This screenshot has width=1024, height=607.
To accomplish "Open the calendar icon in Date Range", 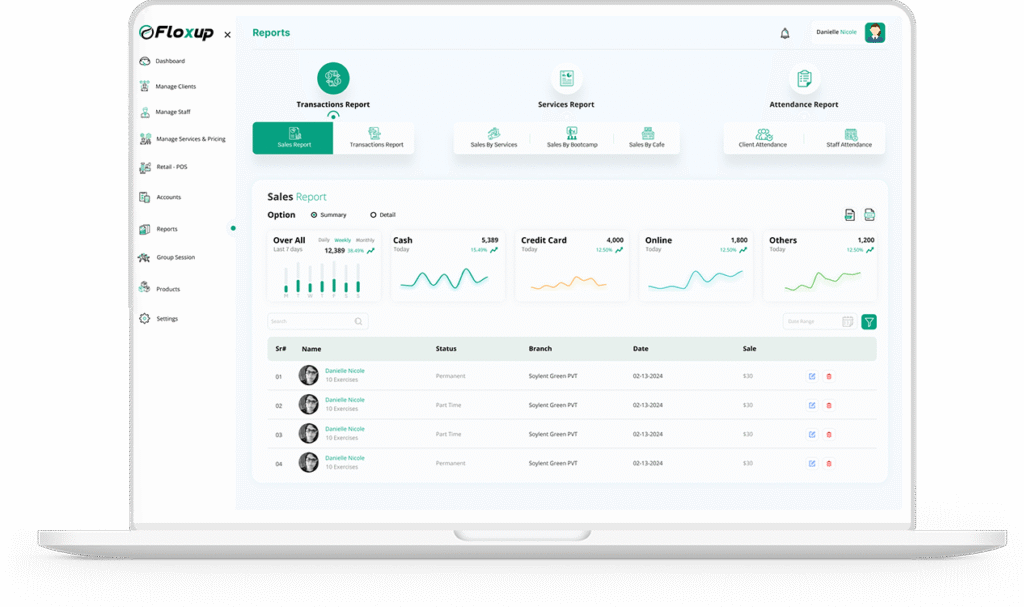I will pos(847,321).
